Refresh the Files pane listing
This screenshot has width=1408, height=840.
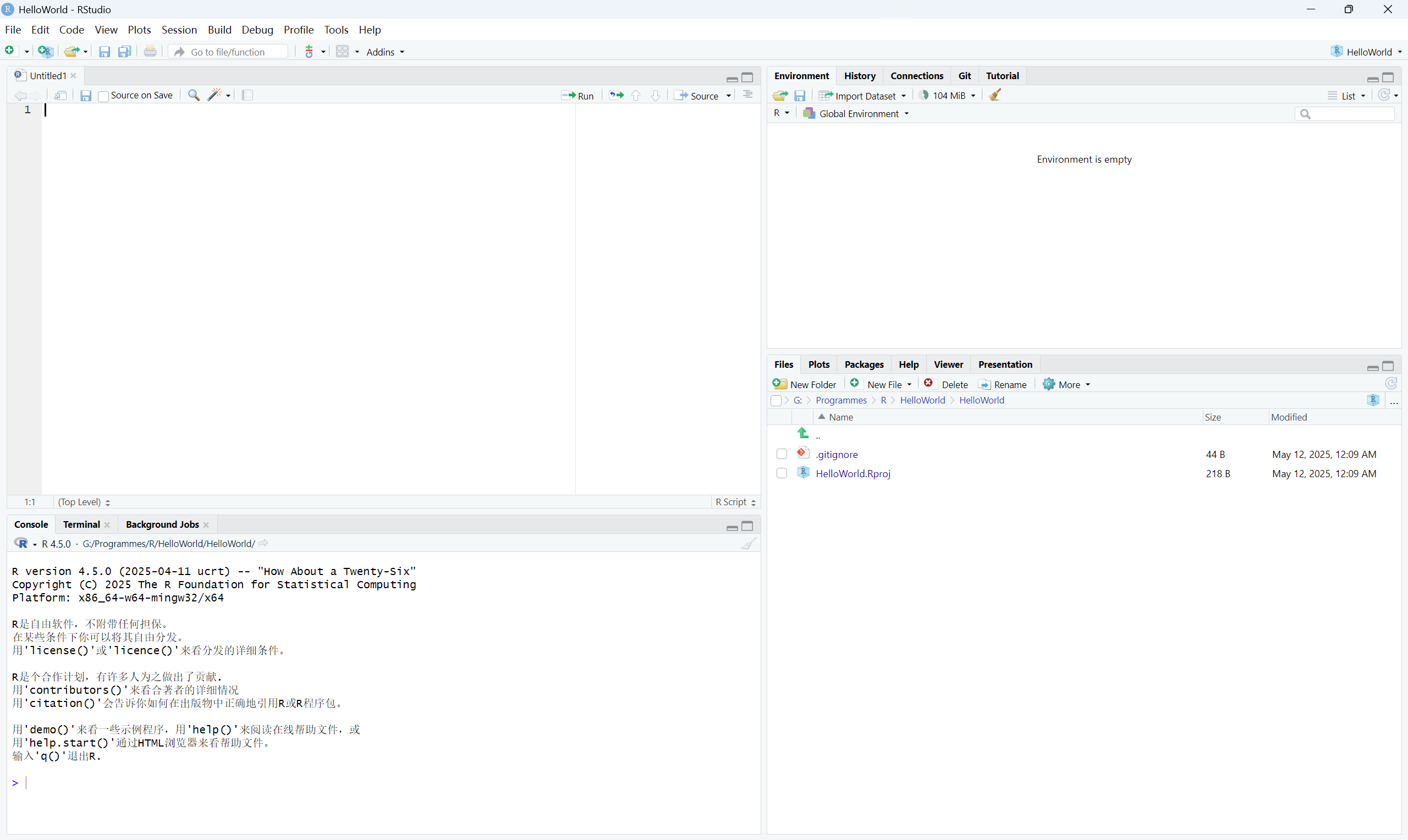click(1391, 384)
